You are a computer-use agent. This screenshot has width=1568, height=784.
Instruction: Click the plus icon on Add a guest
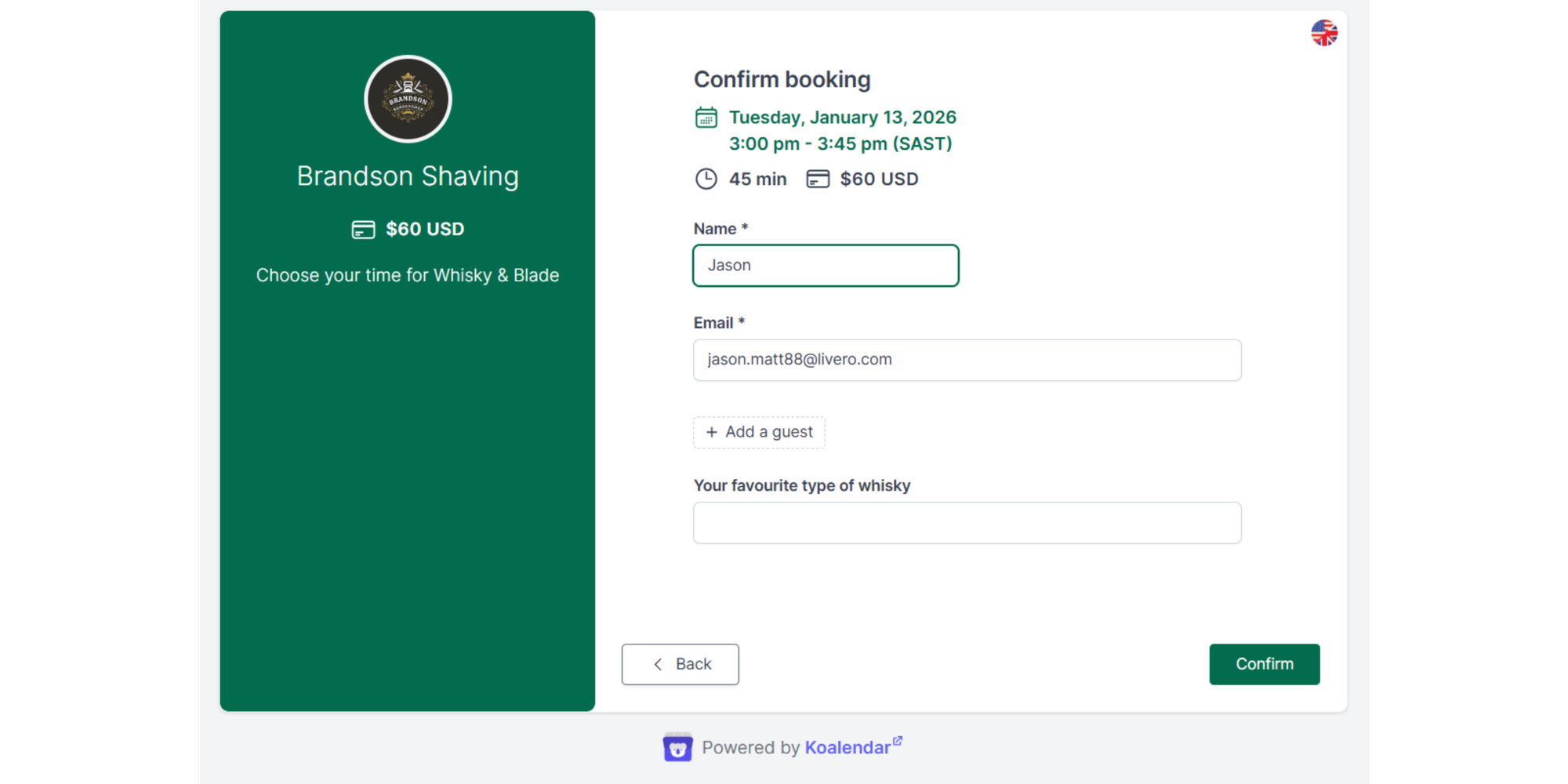coord(712,432)
